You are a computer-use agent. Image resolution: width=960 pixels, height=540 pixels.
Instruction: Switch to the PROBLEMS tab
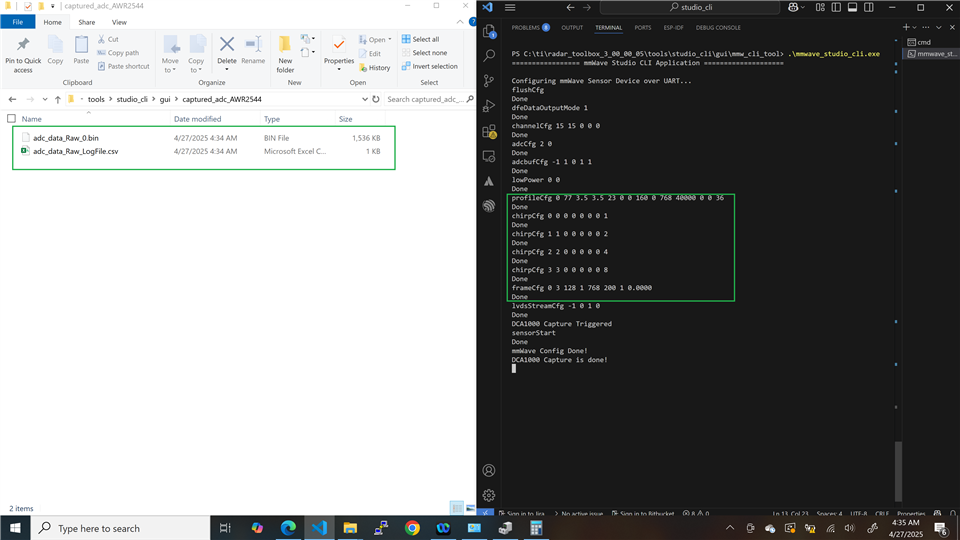530,28
